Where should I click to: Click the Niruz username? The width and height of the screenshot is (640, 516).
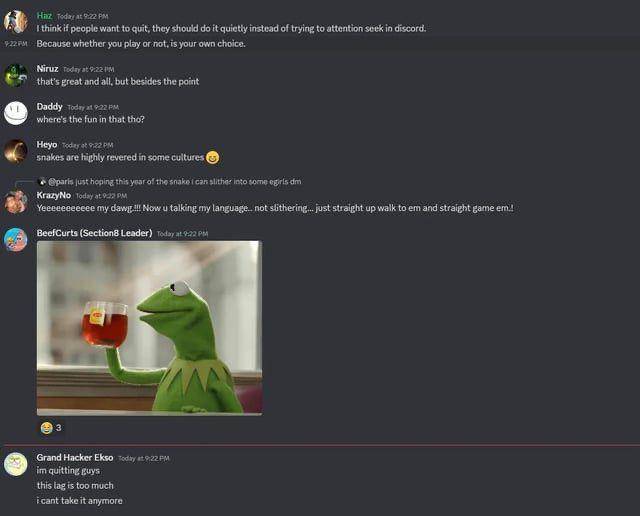tap(47, 69)
